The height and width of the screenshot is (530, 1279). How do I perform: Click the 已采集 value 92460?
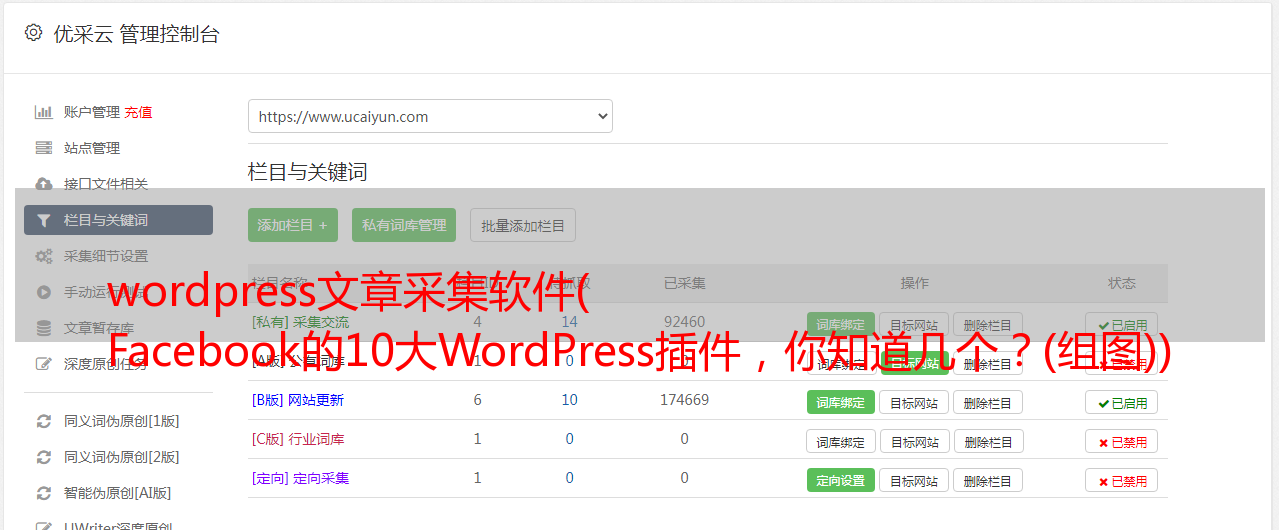(684, 322)
